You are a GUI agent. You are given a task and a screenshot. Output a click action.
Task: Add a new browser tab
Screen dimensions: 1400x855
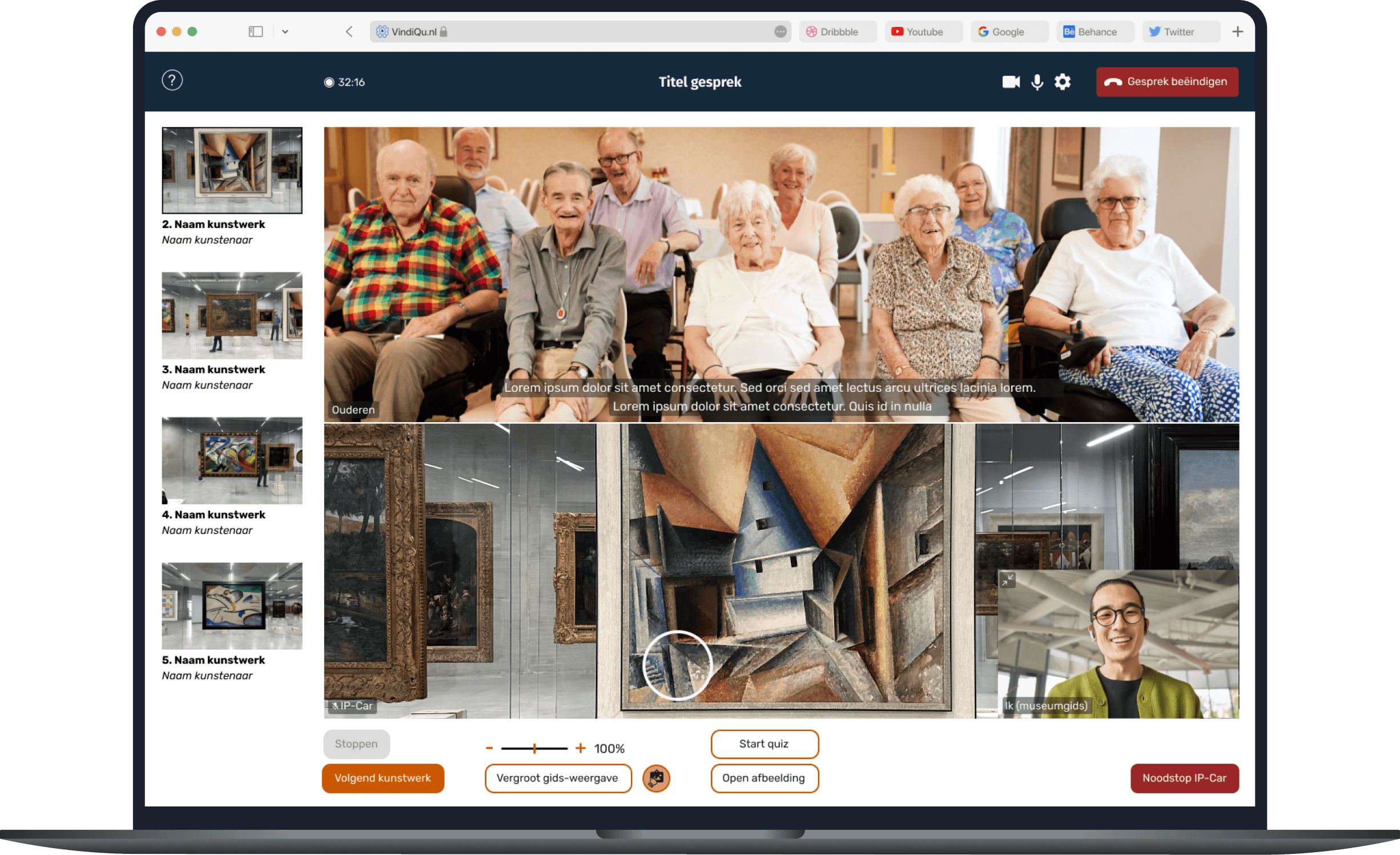1237,32
